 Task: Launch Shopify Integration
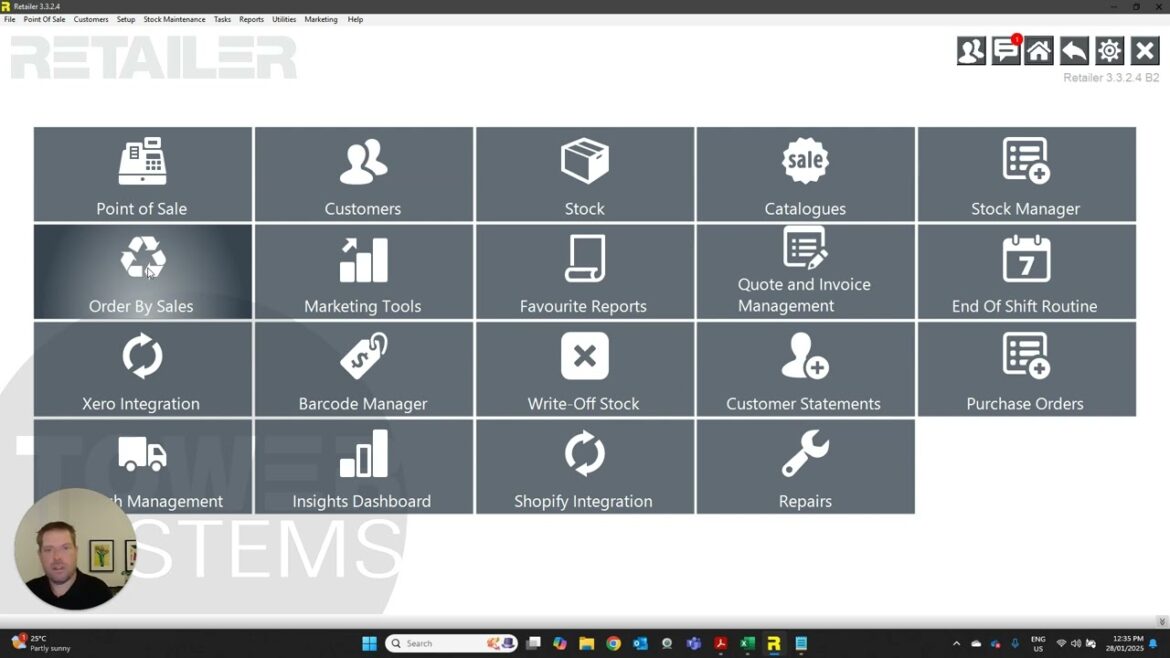coord(584,466)
